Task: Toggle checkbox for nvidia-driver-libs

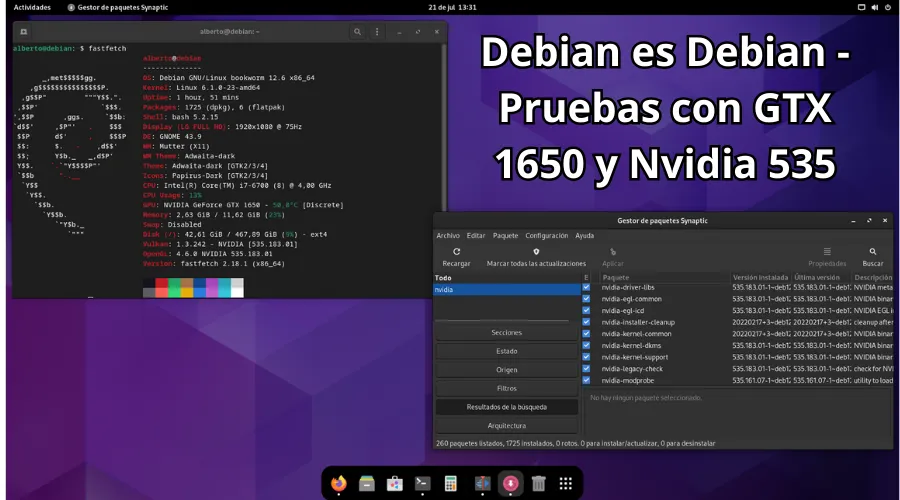Action: point(586,287)
